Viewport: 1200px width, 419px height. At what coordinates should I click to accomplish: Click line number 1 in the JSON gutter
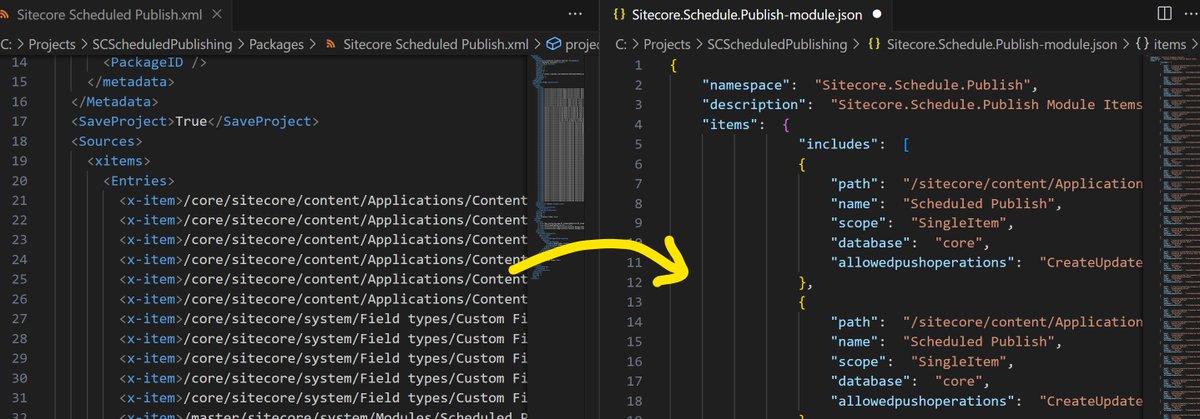tap(636, 64)
